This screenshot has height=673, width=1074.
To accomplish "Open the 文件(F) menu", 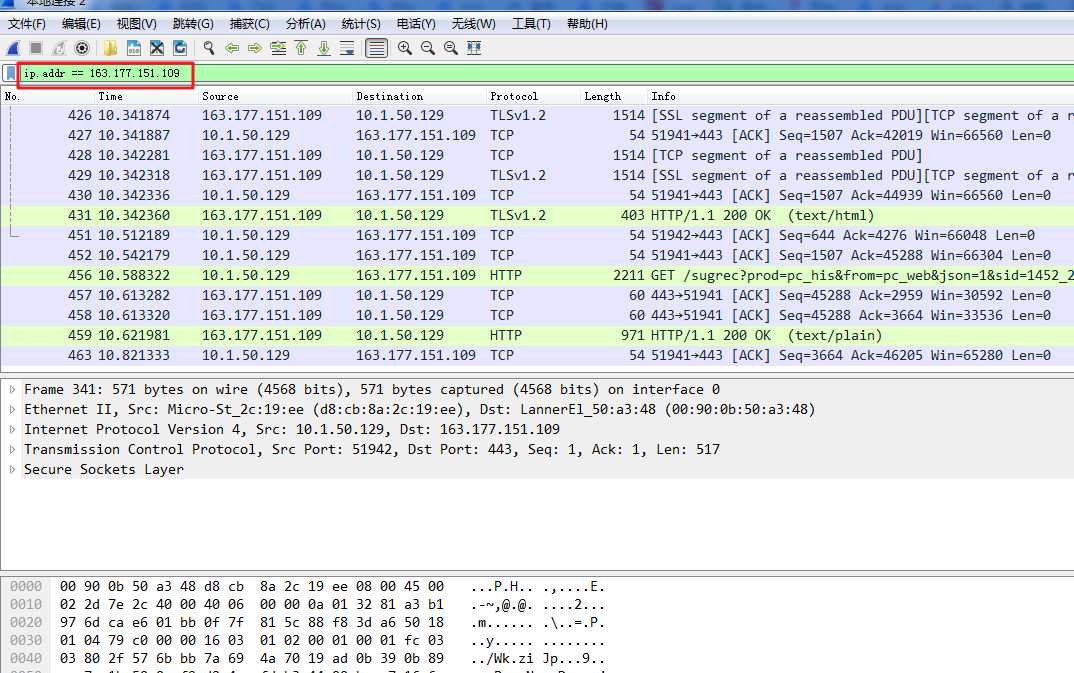I will (x=27, y=24).
